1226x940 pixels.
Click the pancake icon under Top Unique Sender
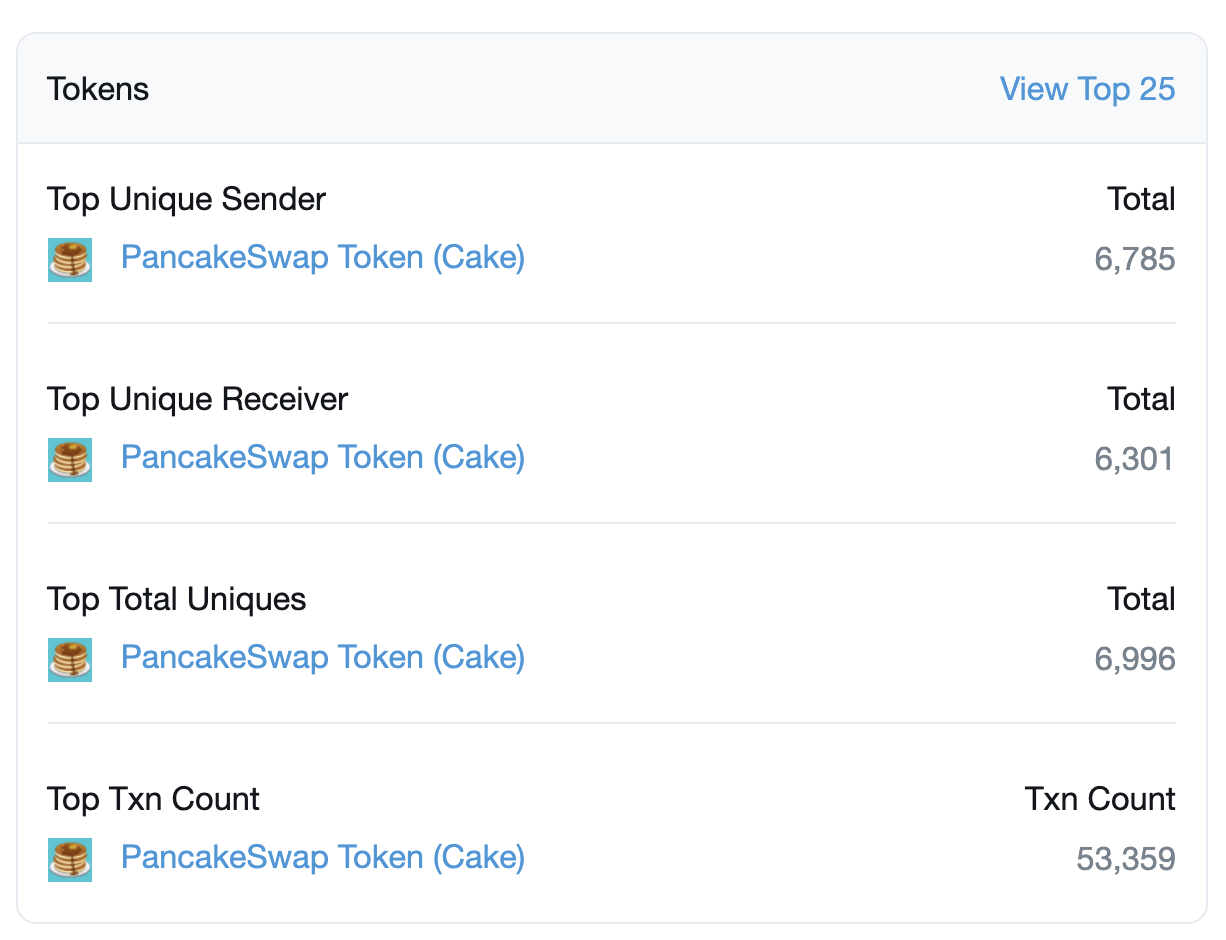70,260
